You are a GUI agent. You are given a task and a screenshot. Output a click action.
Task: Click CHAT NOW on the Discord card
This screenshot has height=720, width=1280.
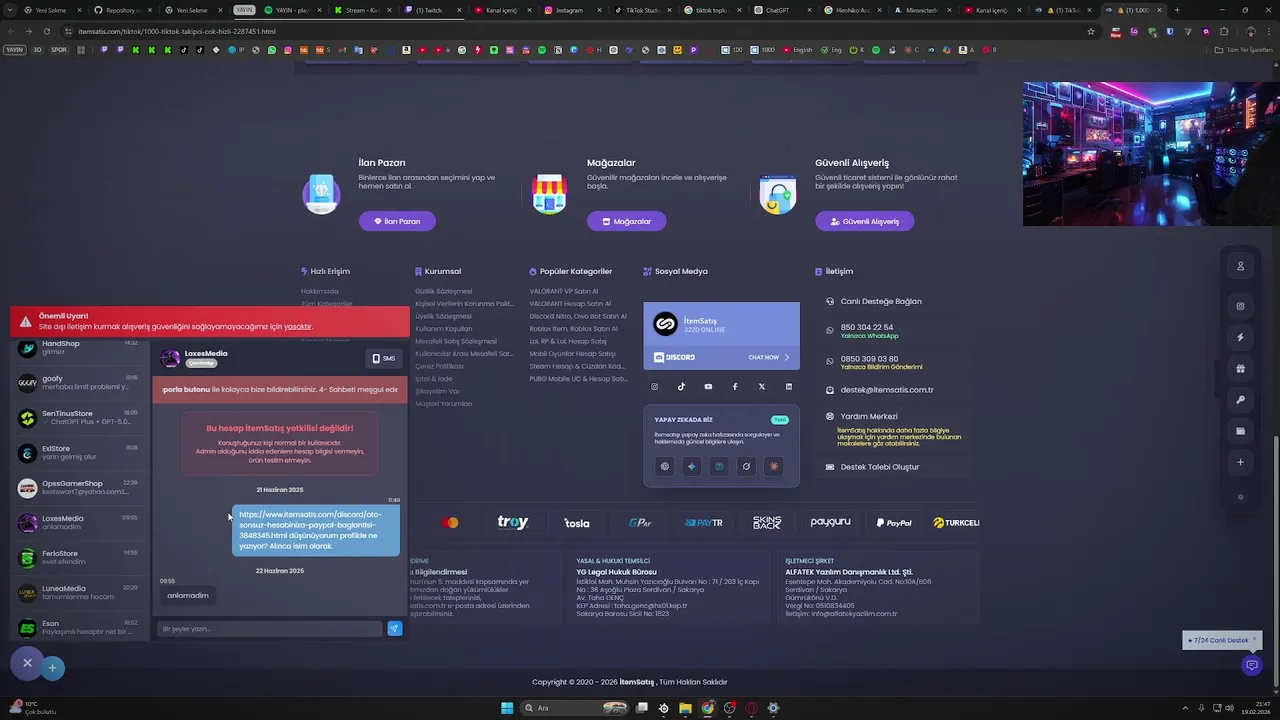(x=768, y=357)
